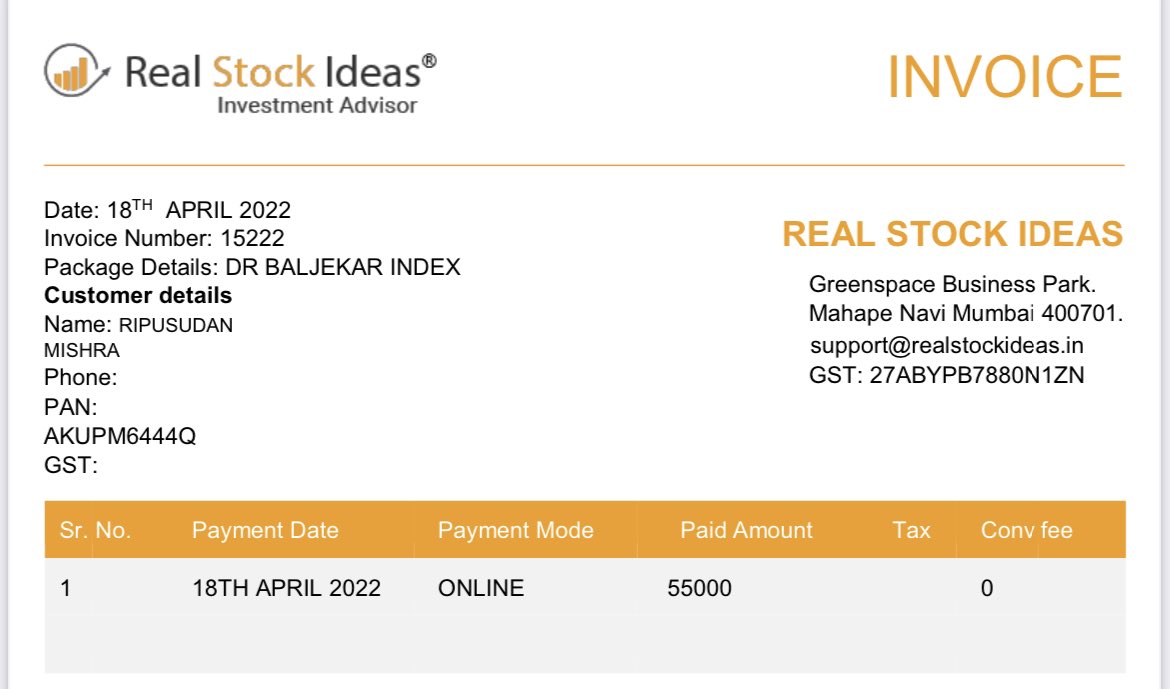Viewport: 1170px width, 689px height.
Task: Click the 'Paid Amount' column header
Action: click(746, 530)
